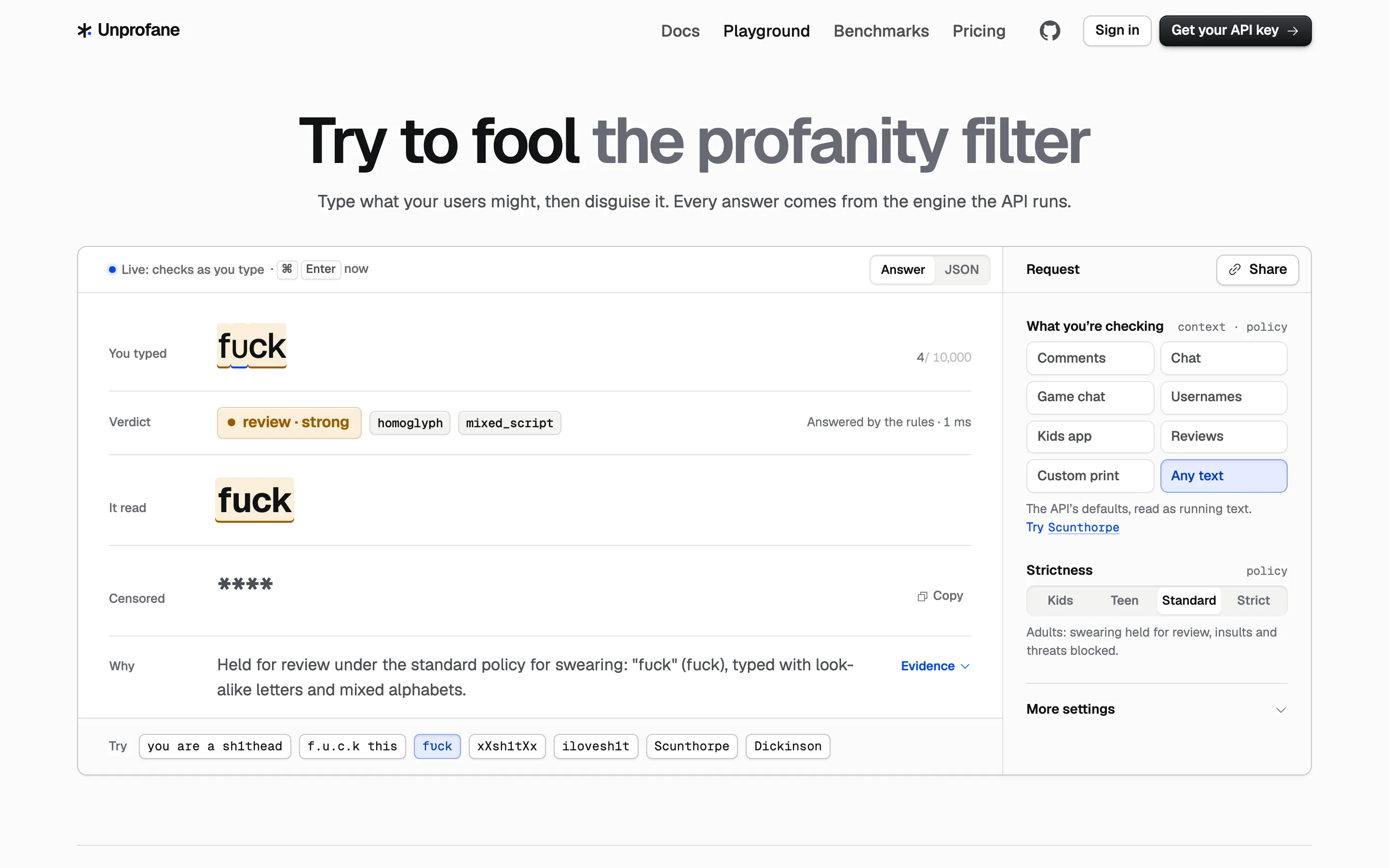
Task: Set strictness to Teen
Action: coord(1124,600)
